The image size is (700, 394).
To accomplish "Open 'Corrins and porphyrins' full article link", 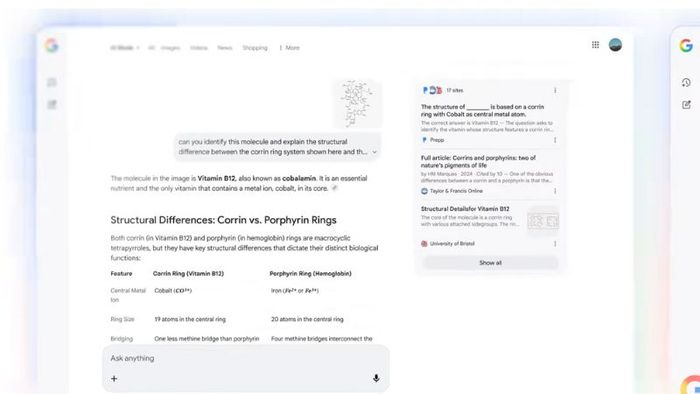I will [x=478, y=162].
